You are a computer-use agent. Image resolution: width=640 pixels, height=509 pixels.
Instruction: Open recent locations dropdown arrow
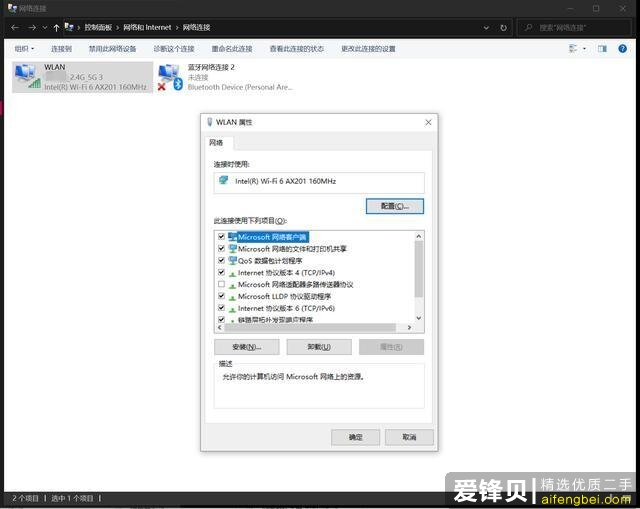44,28
